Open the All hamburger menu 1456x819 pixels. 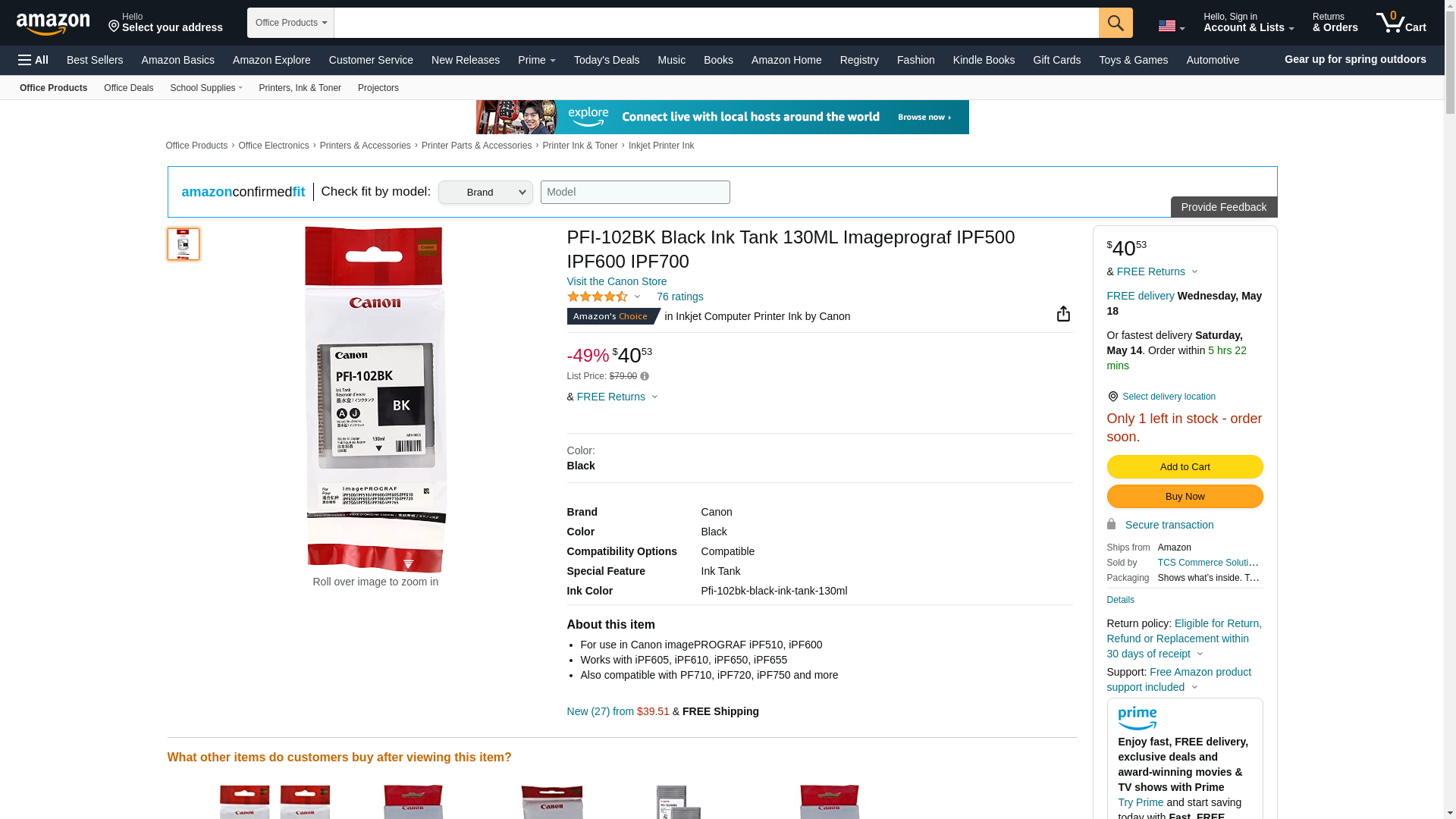33,60
